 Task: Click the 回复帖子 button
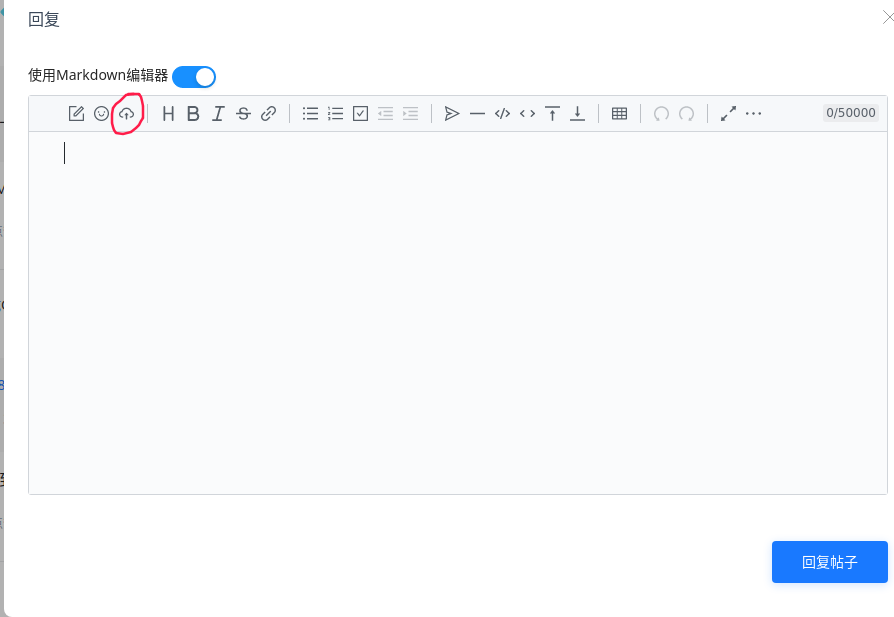pos(830,562)
